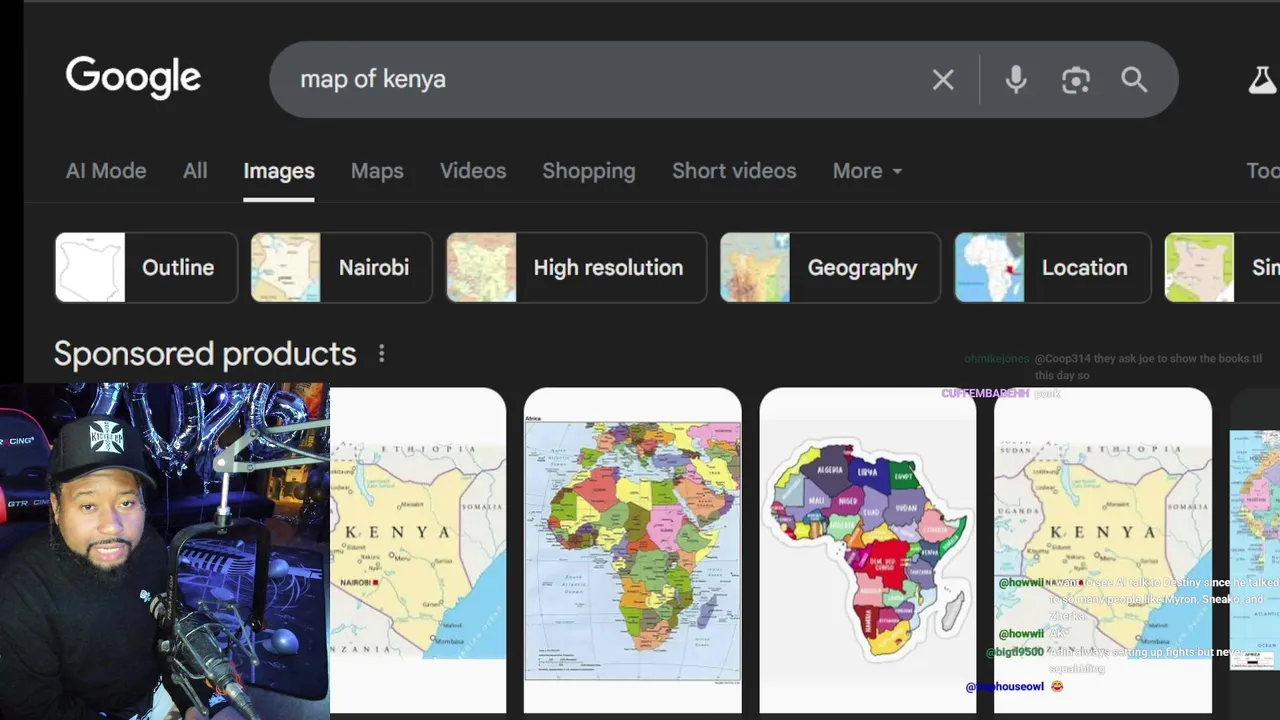
Task: Open the Videos tab
Action: [473, 171]
